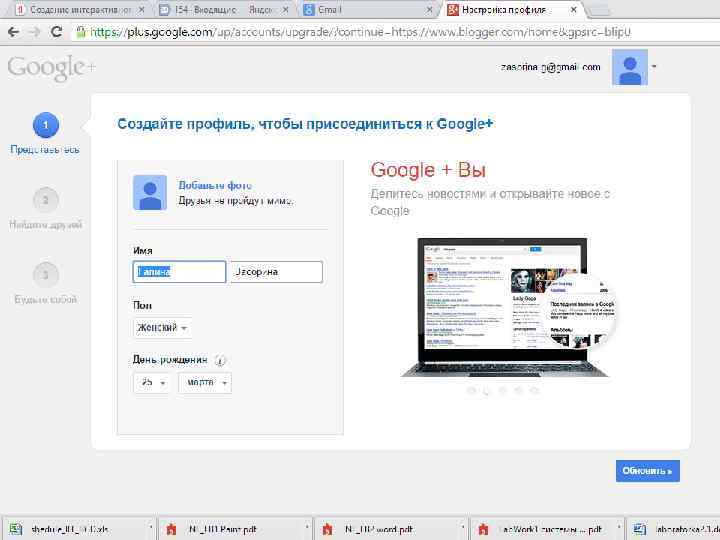Close the "Настройка профиля" tab

point(574,10)
